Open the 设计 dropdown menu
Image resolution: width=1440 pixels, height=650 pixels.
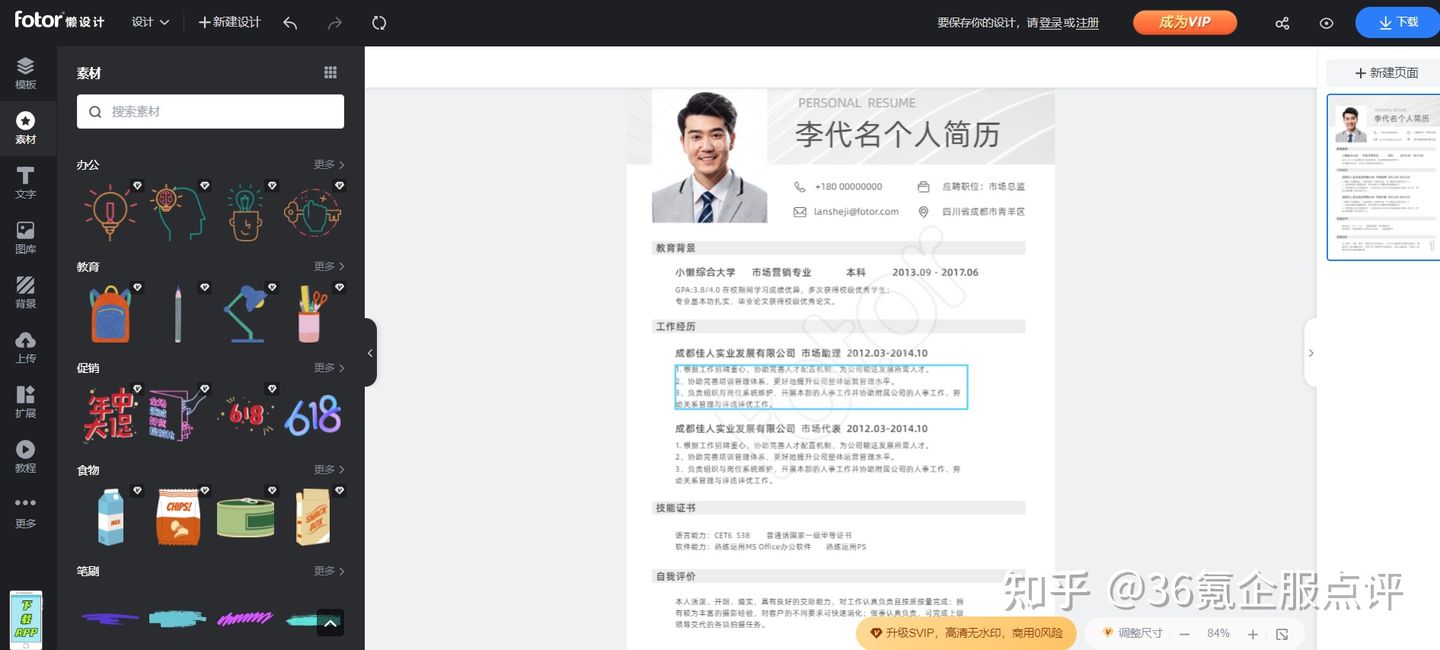(149, 22)
